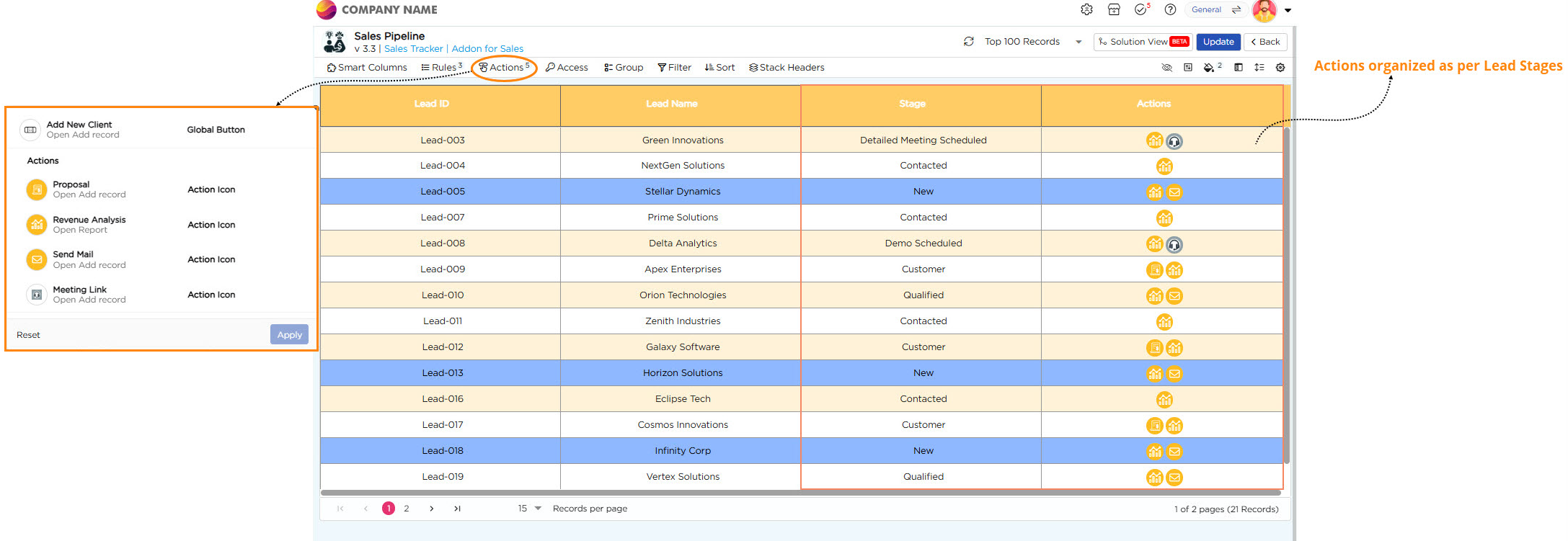Expand the user profile dropdown arrow

coord(1288,11)
